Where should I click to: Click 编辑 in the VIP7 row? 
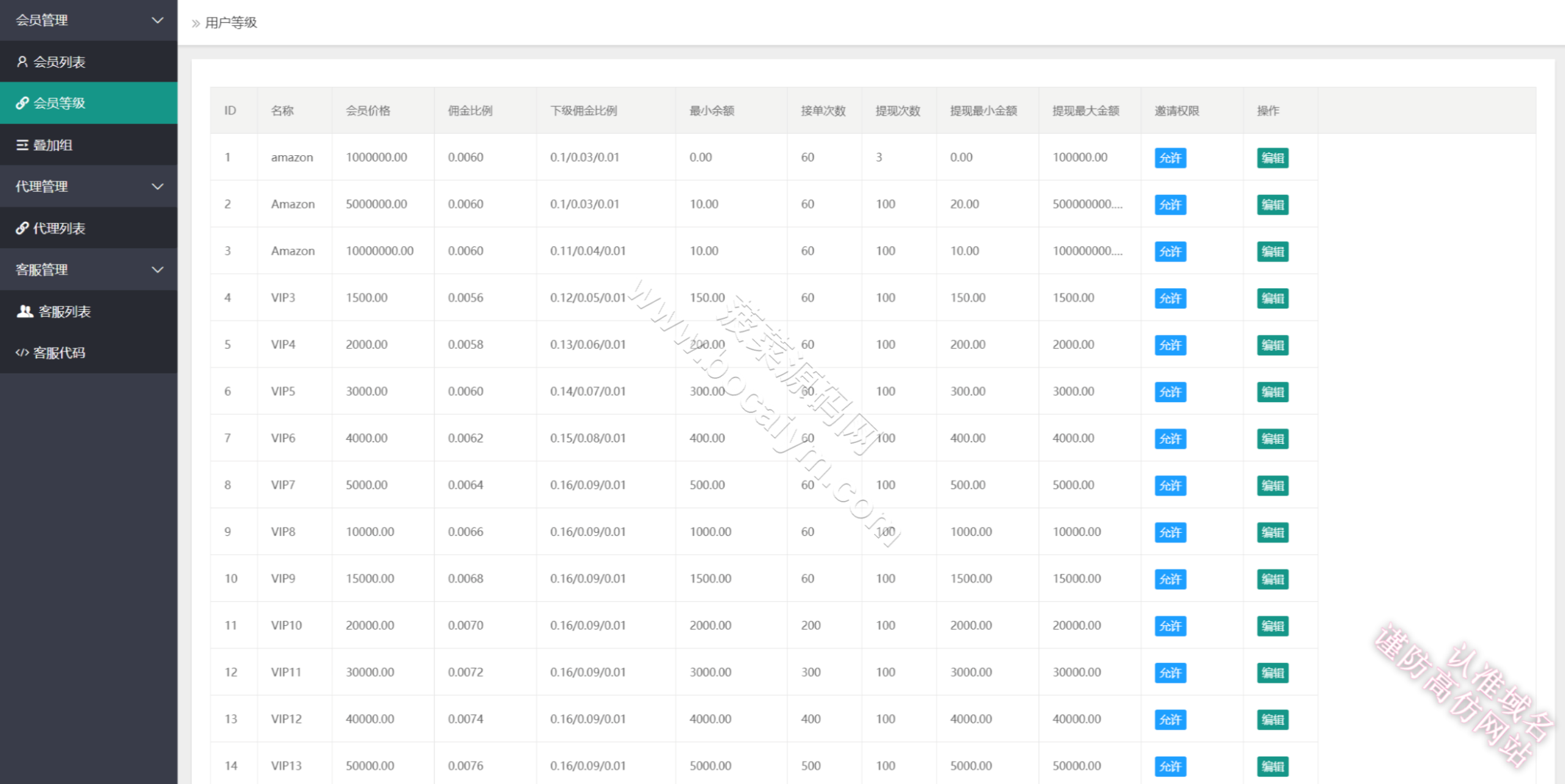1273,486
